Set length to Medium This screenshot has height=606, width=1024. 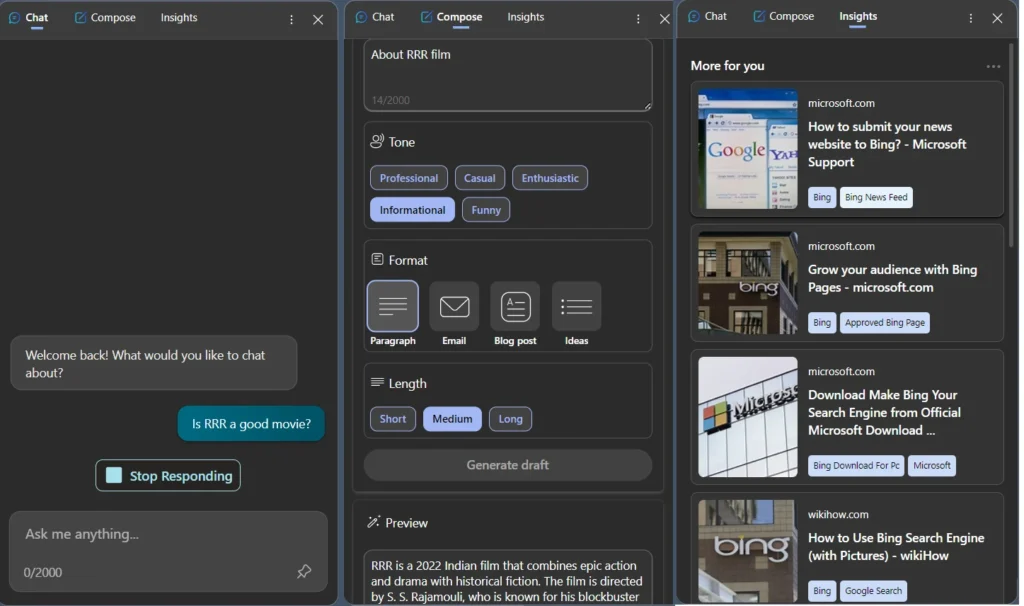click(x=452, y=419)
